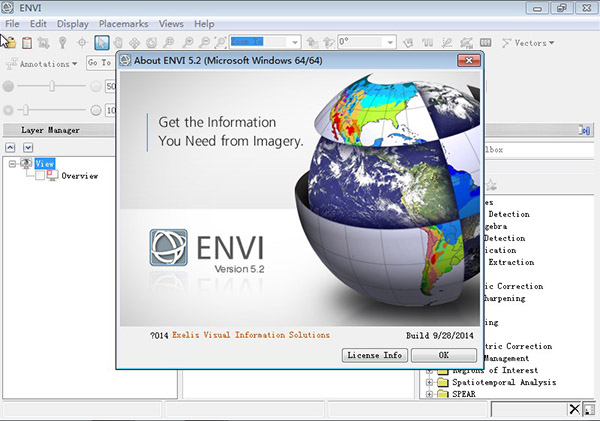The image size is (600, 421).
Task: Click the round button right of upper slider
Action: [x=96, y=86]
